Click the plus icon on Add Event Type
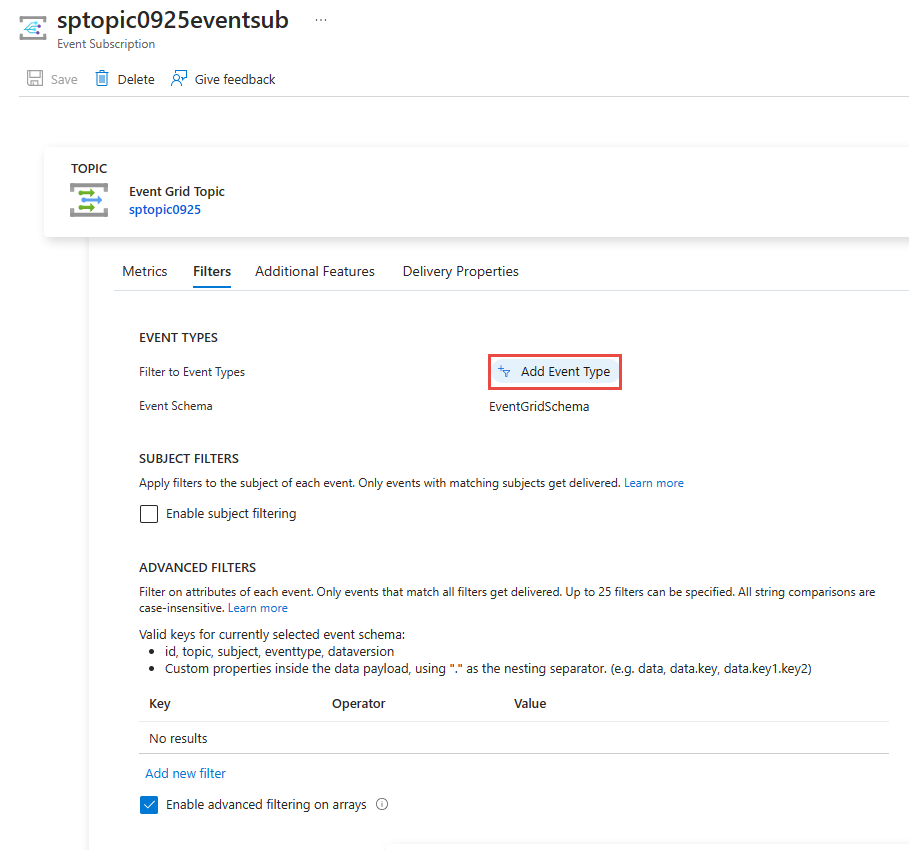909x850 pixels. [505, 371]
